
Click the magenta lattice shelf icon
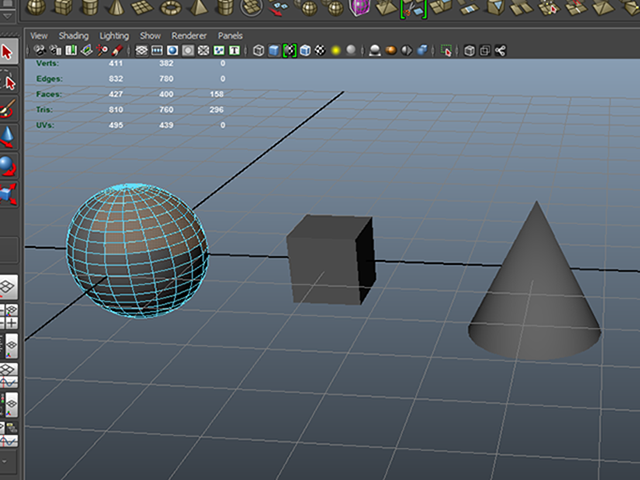coord(360,8)
